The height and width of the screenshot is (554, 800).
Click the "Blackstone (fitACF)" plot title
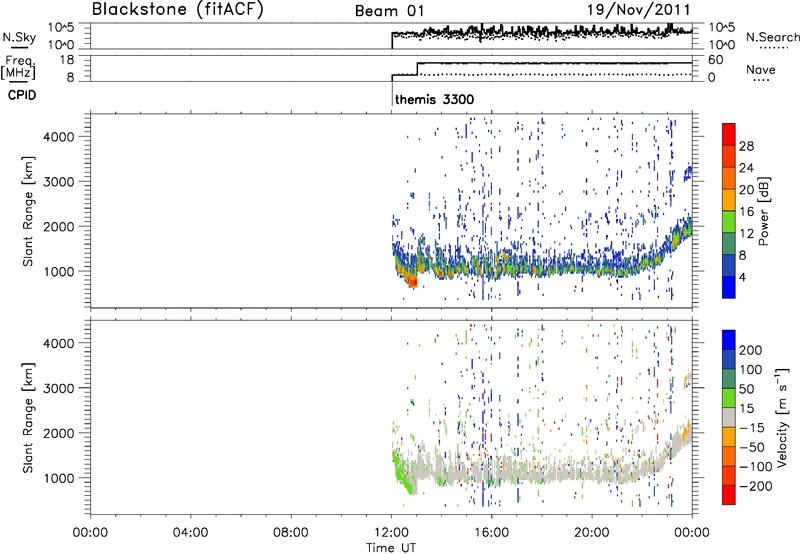(178, 9)
